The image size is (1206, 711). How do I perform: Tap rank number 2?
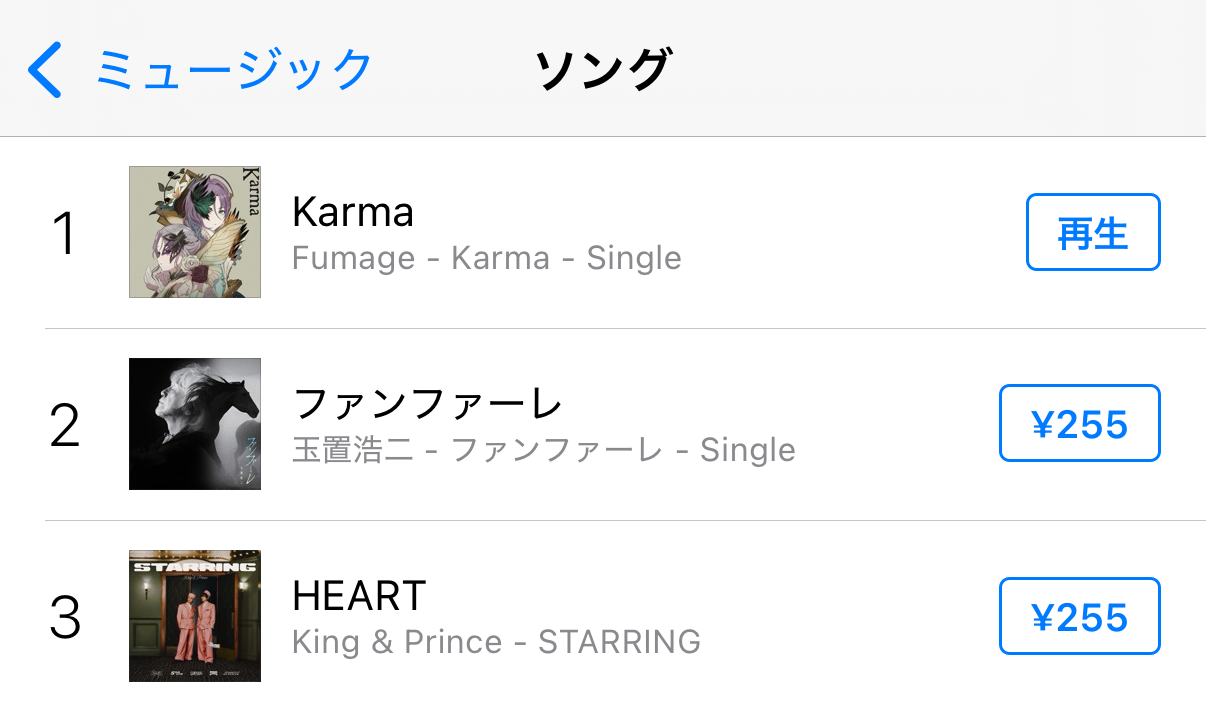(64, 425)
